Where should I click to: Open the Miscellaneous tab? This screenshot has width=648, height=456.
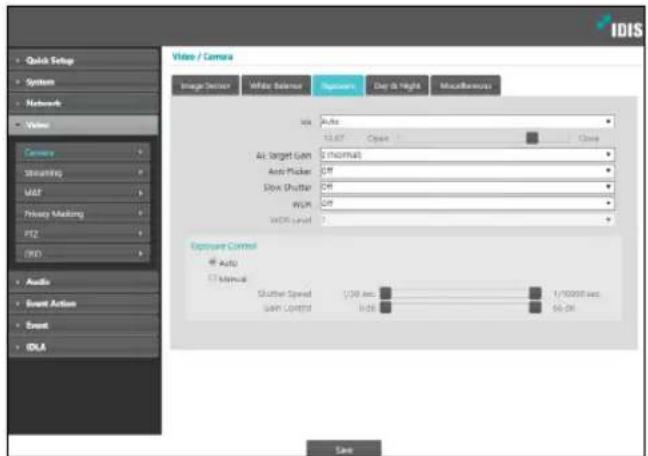click(465, 86)
